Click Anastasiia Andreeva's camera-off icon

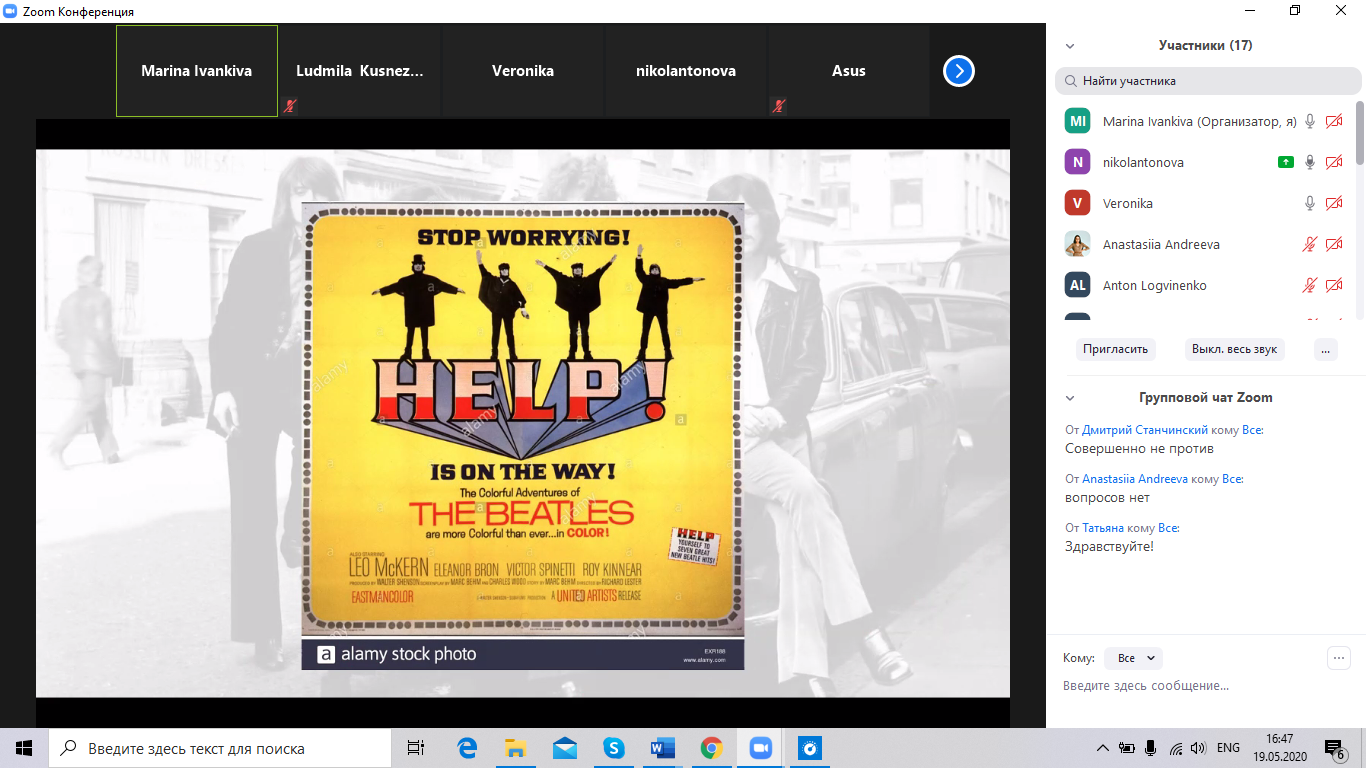pos(1334,244)
